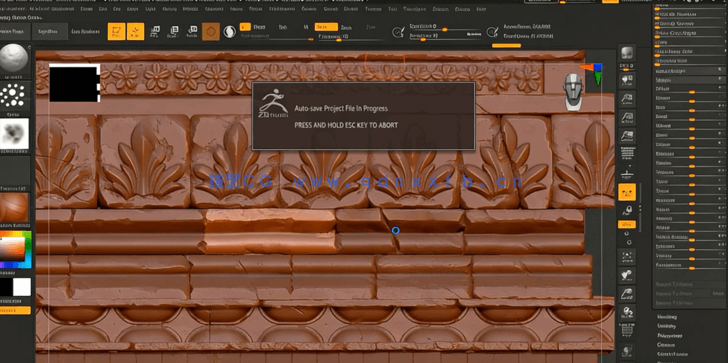Click the XYZ axis orientation gizmo
The image size is (728, 363).
592,73
